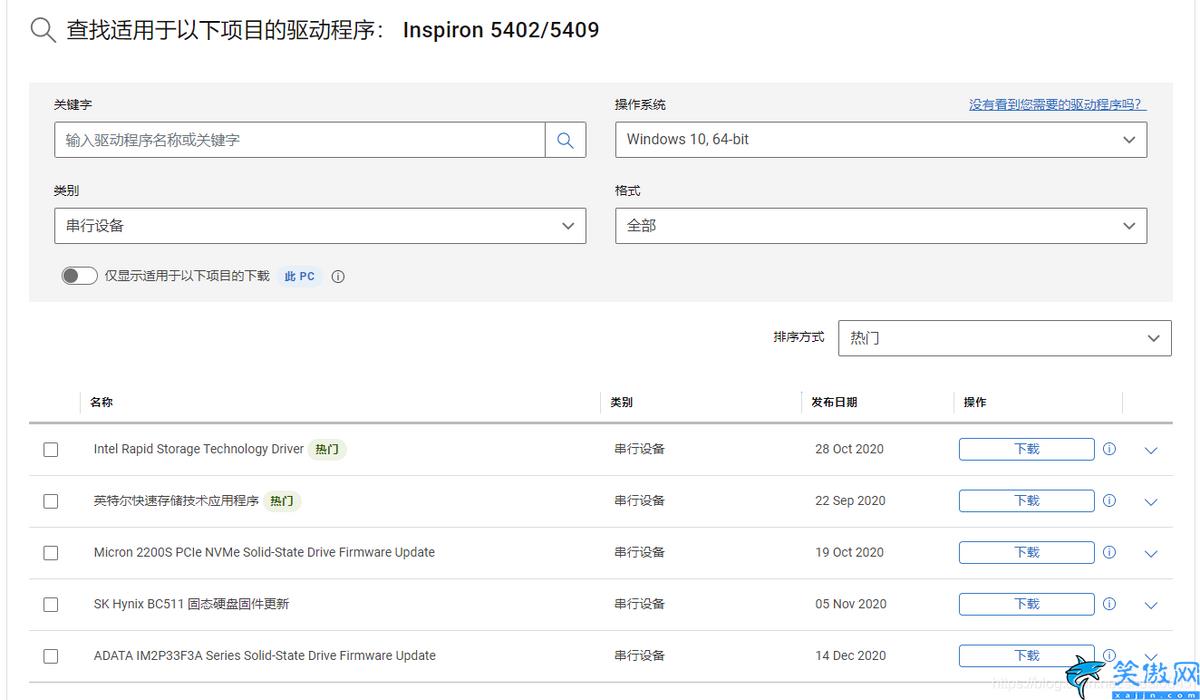Viewport: 1200px width, 700px height.
Task: Open info icon for Micron 2200S firmware row
Action: [x=1109, y=552]
